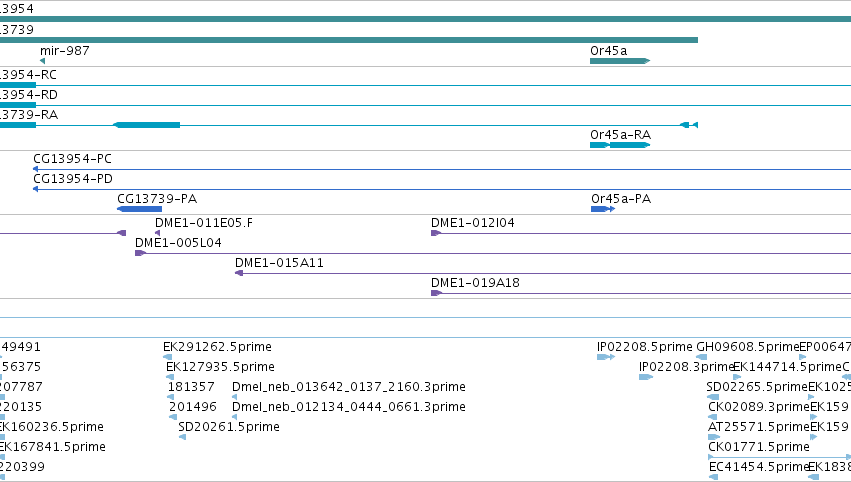Select the EK144714.5prime EST label
This screenshot has width=851, height=482.
pyautogui.click(x=788, y=367)
